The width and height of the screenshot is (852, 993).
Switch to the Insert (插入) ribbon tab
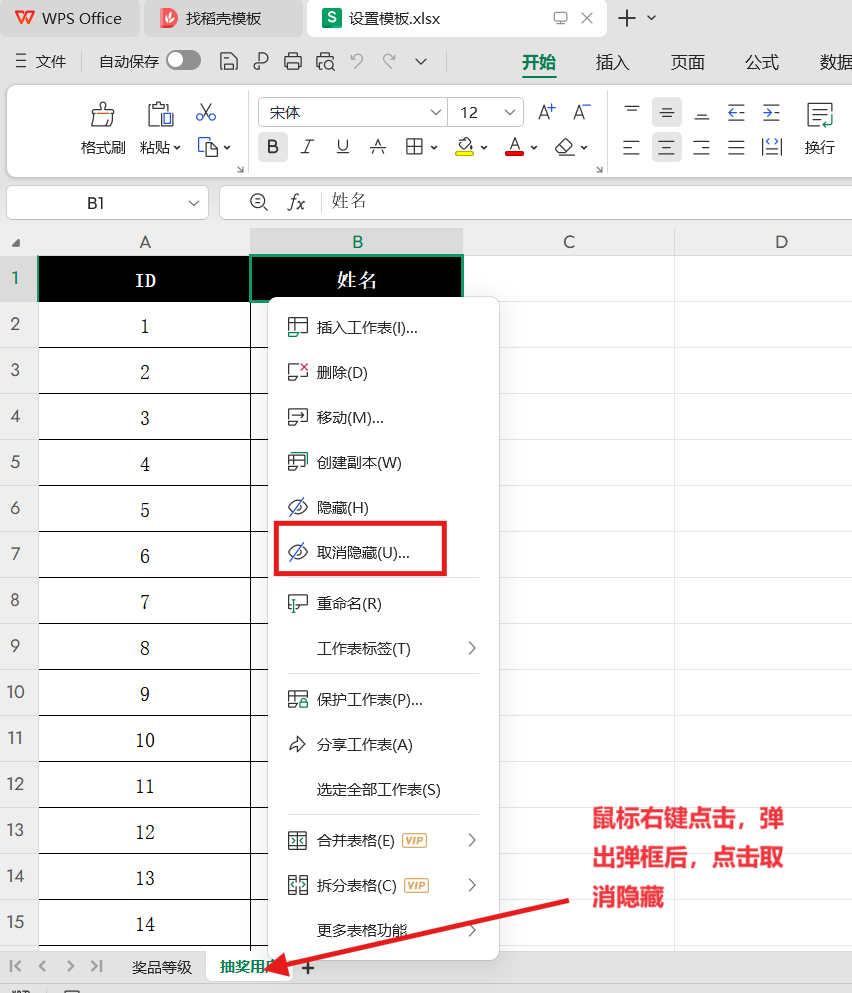[x=612, y=62]
